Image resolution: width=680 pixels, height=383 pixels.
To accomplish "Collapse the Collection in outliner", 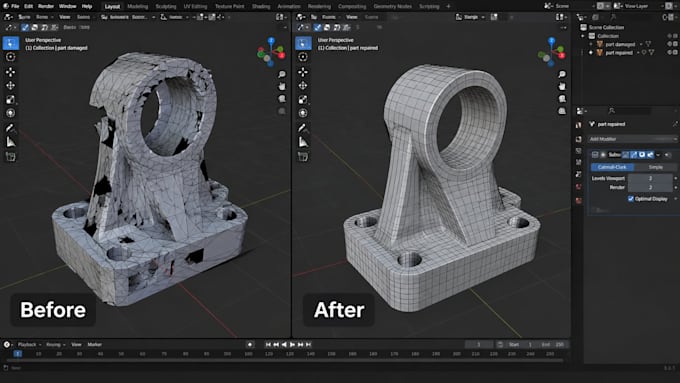I will pos(583,36).
